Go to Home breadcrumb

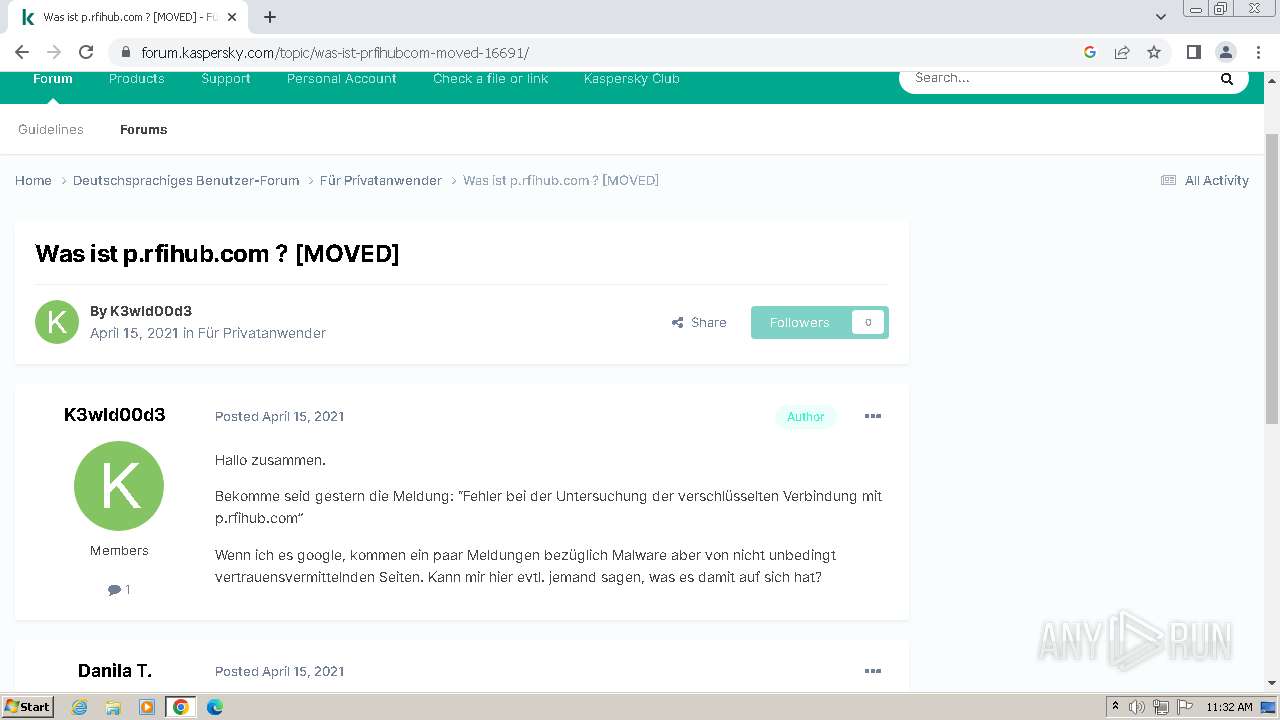click(x=33, y=181)
